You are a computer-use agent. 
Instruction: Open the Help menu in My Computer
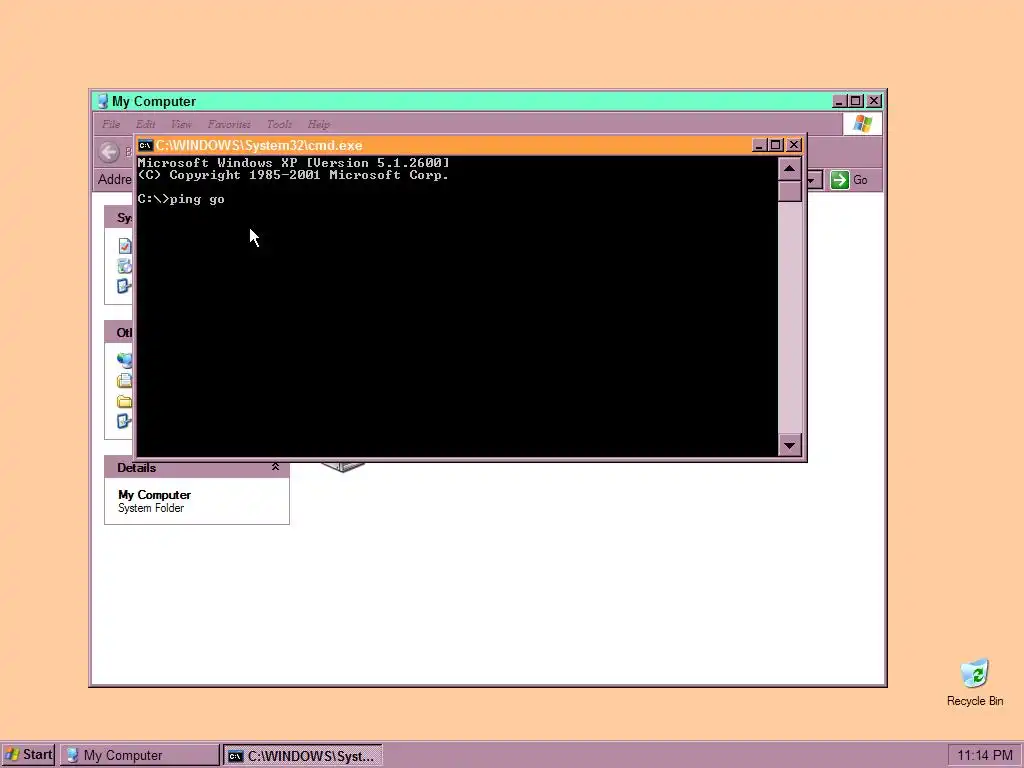click(319, 124)
